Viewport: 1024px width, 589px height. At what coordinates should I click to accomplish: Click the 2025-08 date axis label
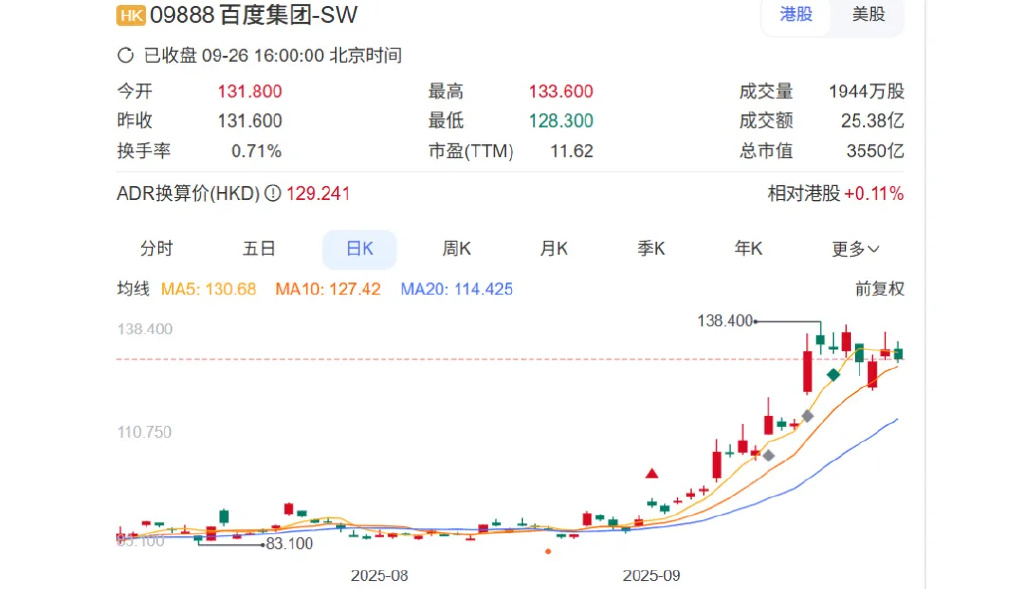[379, 575]
